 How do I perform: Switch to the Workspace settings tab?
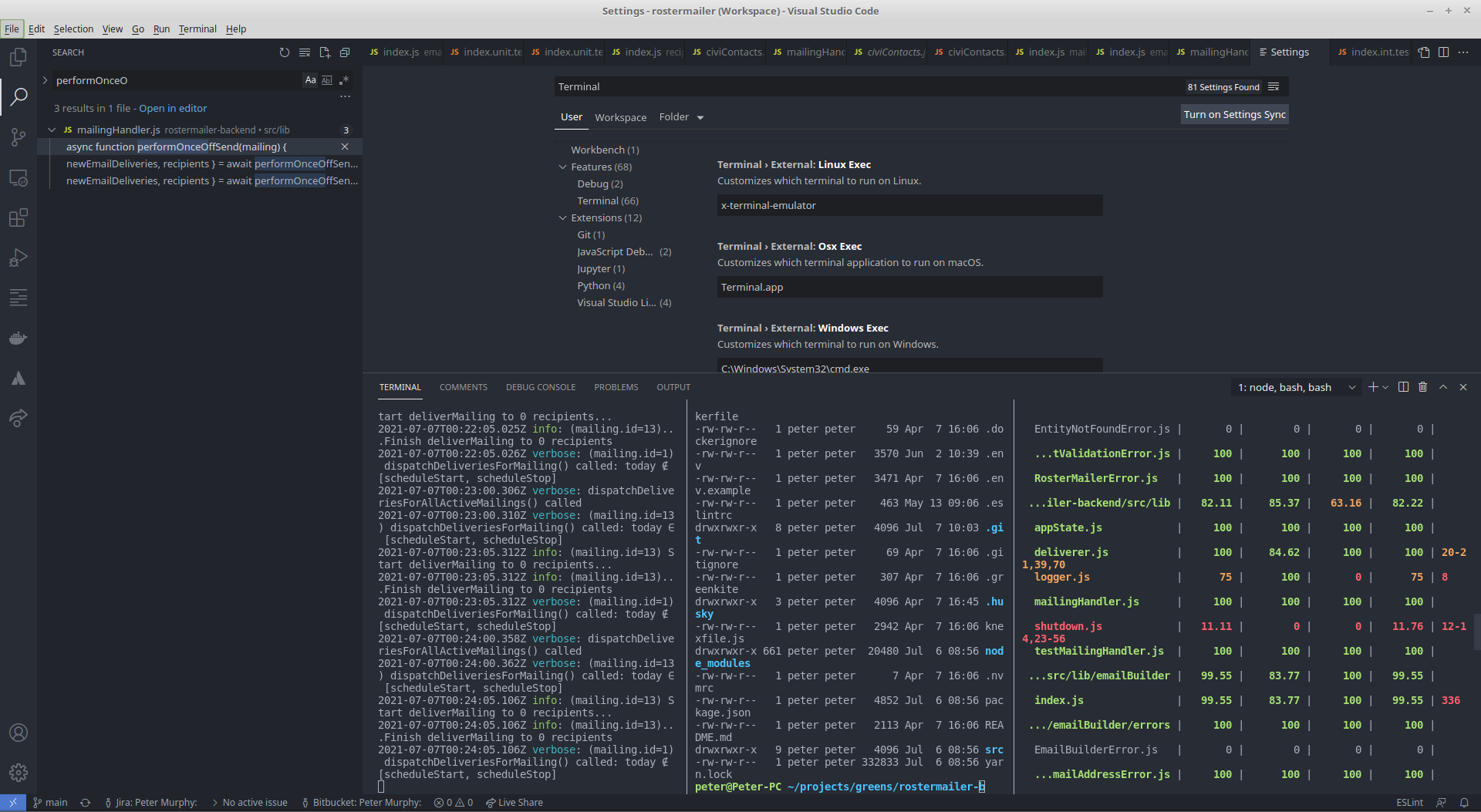(x=620, y=116)
